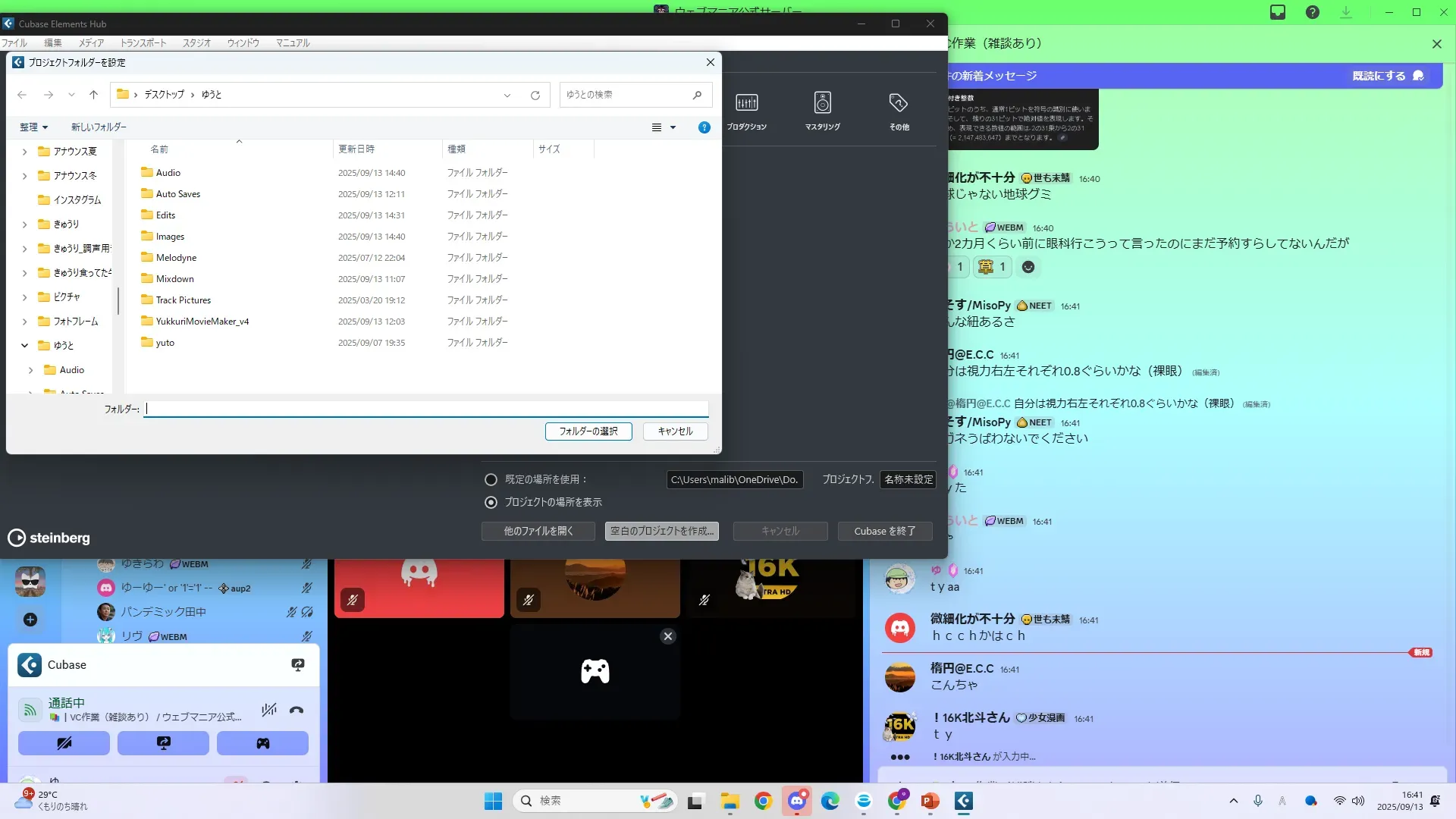Image resolution: width=1456 pixels, height=819 pixels.
Task: Click the help question mark in dialog
Action: coord(704,127)
